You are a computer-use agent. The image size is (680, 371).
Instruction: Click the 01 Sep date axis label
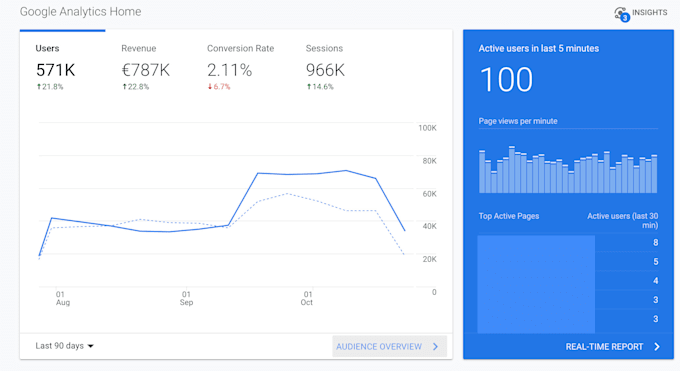[x=186, y=299]
